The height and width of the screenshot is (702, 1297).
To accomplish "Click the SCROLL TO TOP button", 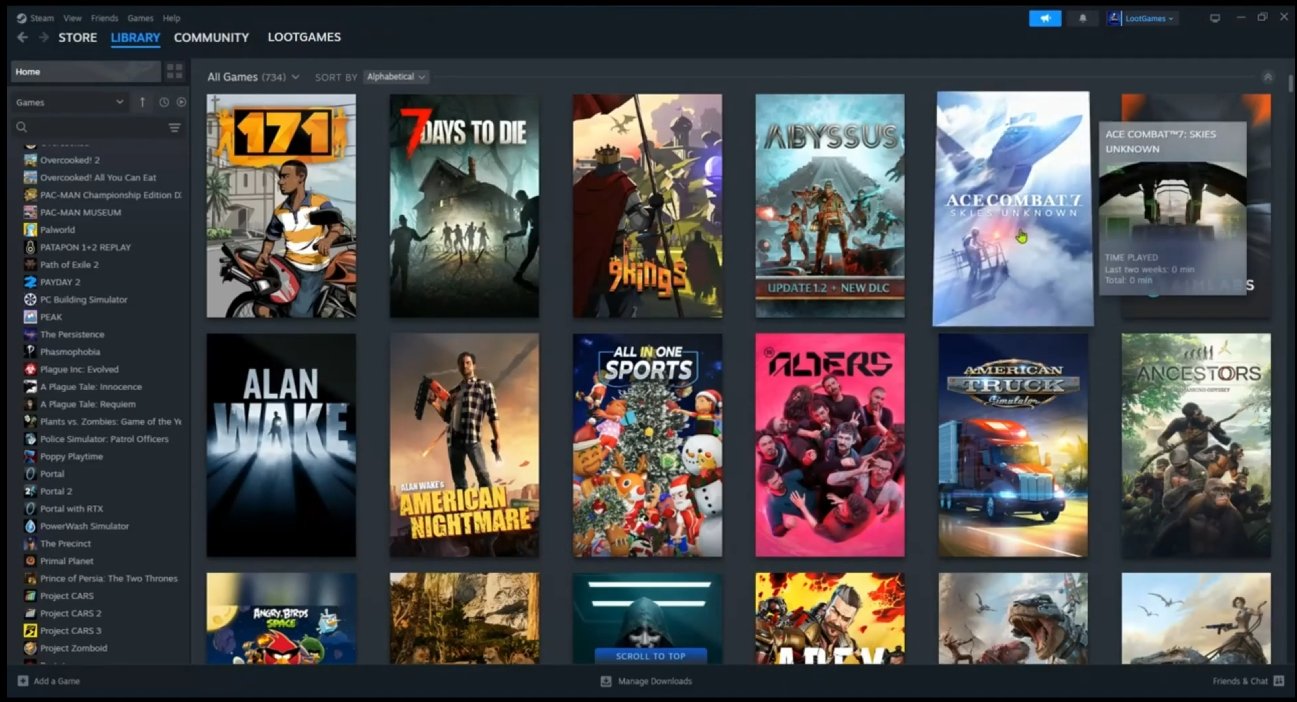I will pos(651,656).
